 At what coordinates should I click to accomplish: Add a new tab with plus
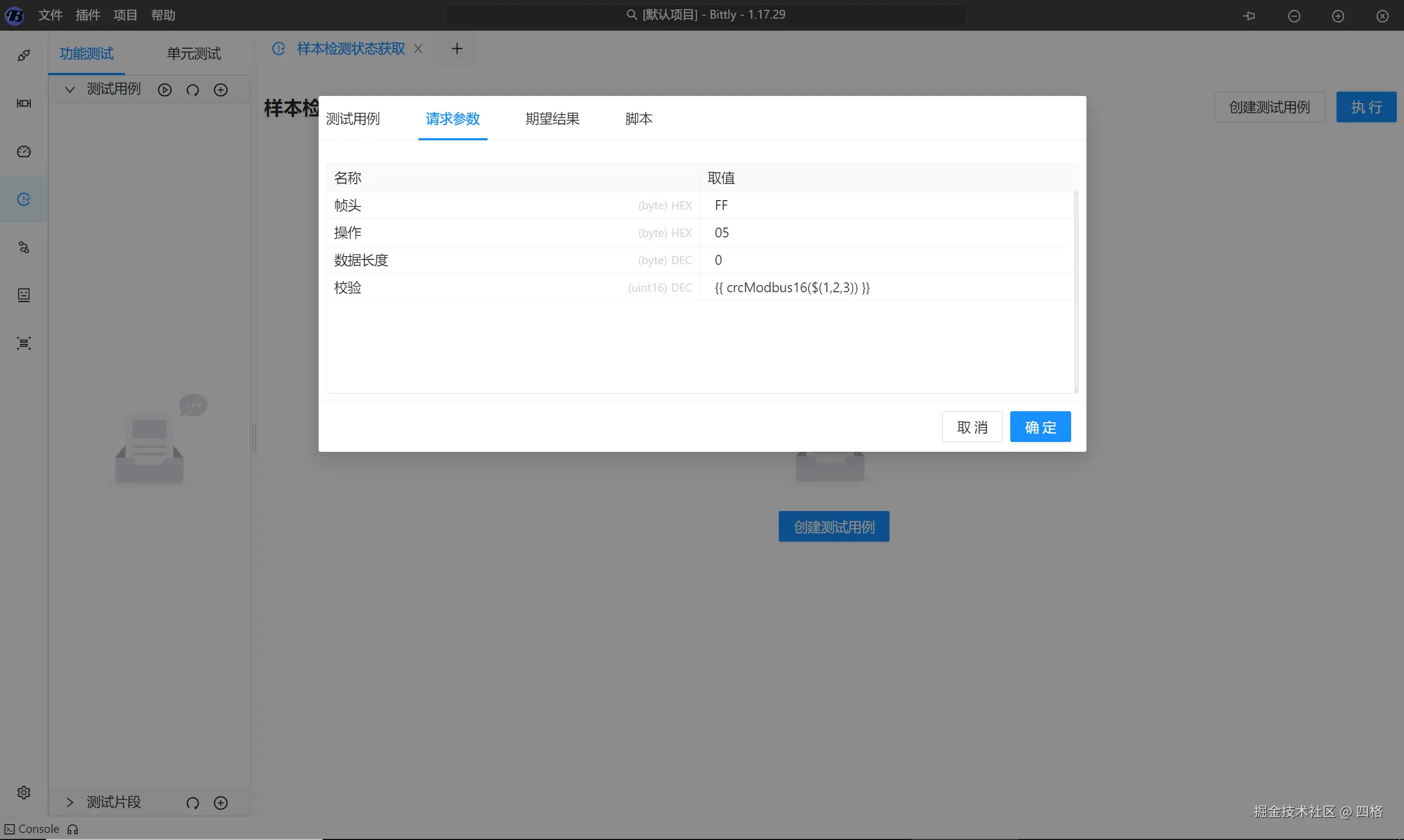tap(457, 49)
